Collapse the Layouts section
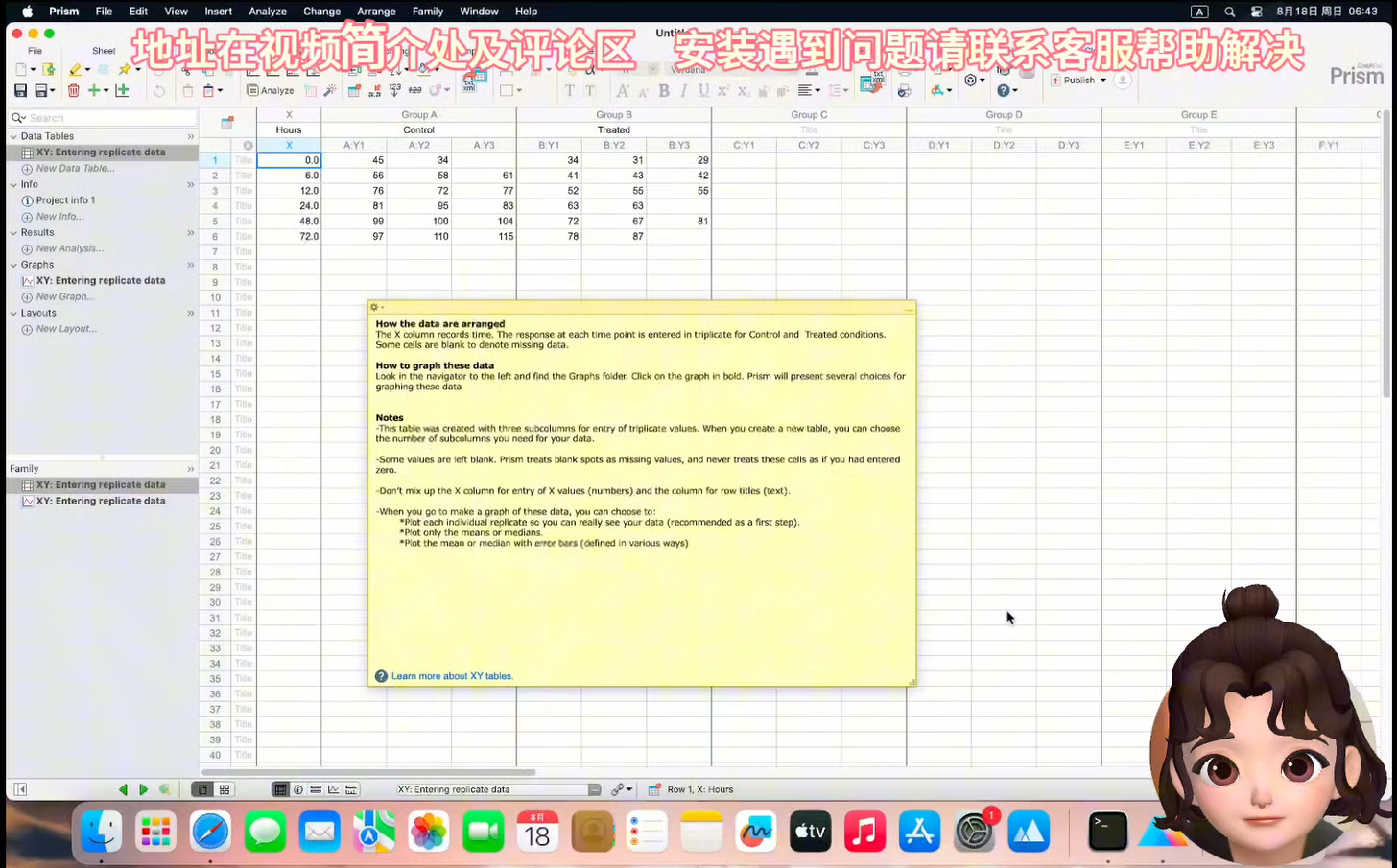1397x868 pixels. tap(13, 313)
